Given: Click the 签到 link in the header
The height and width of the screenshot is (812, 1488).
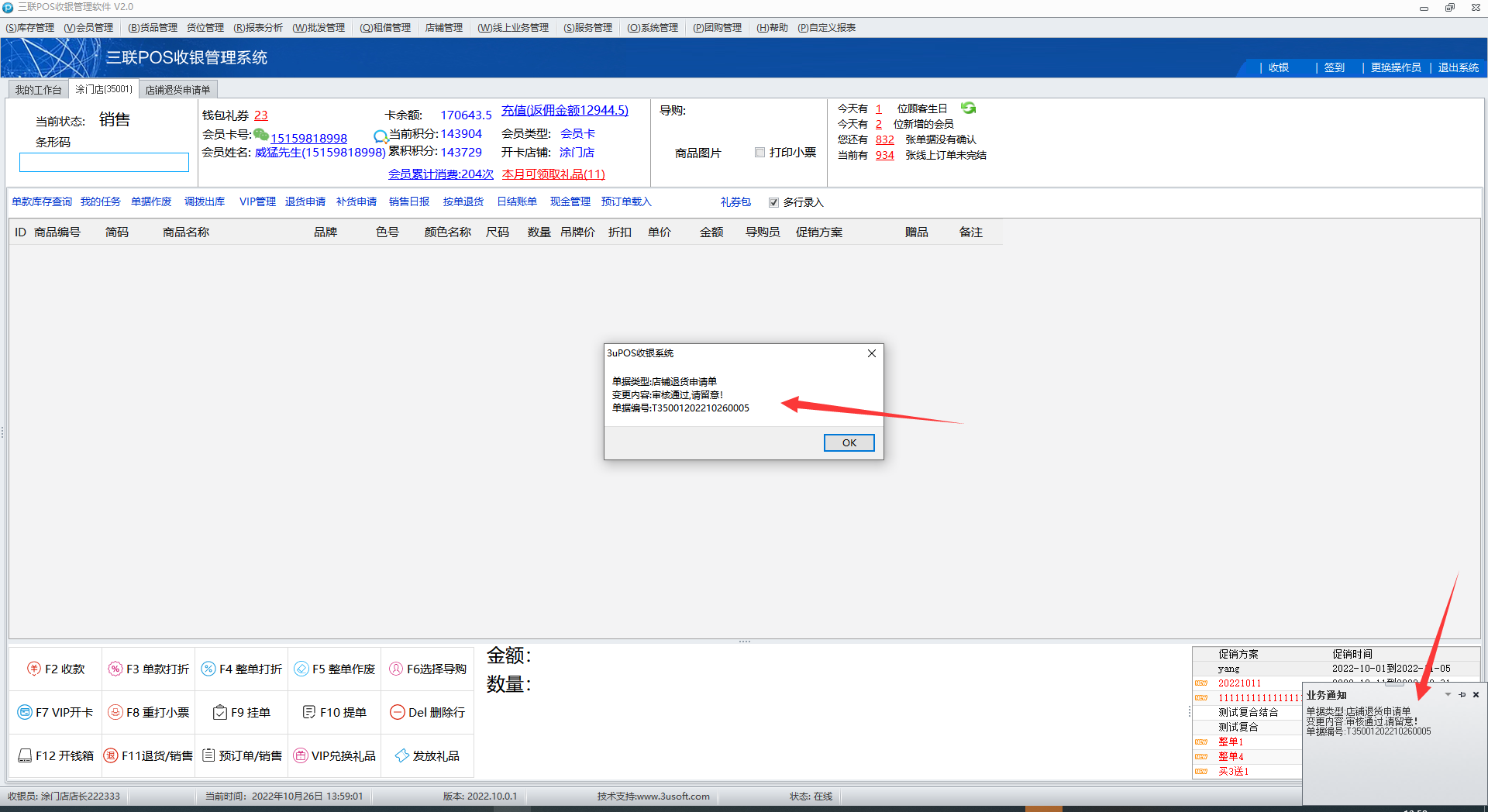Looking at the screenshot, I should pyautogui.click(x=1335, y=67).
